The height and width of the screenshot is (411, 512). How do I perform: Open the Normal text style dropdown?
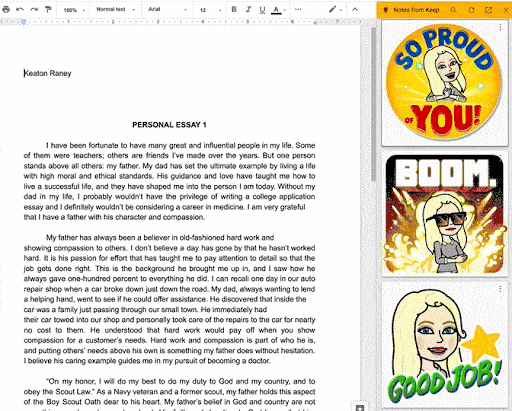tap(115, 9)
